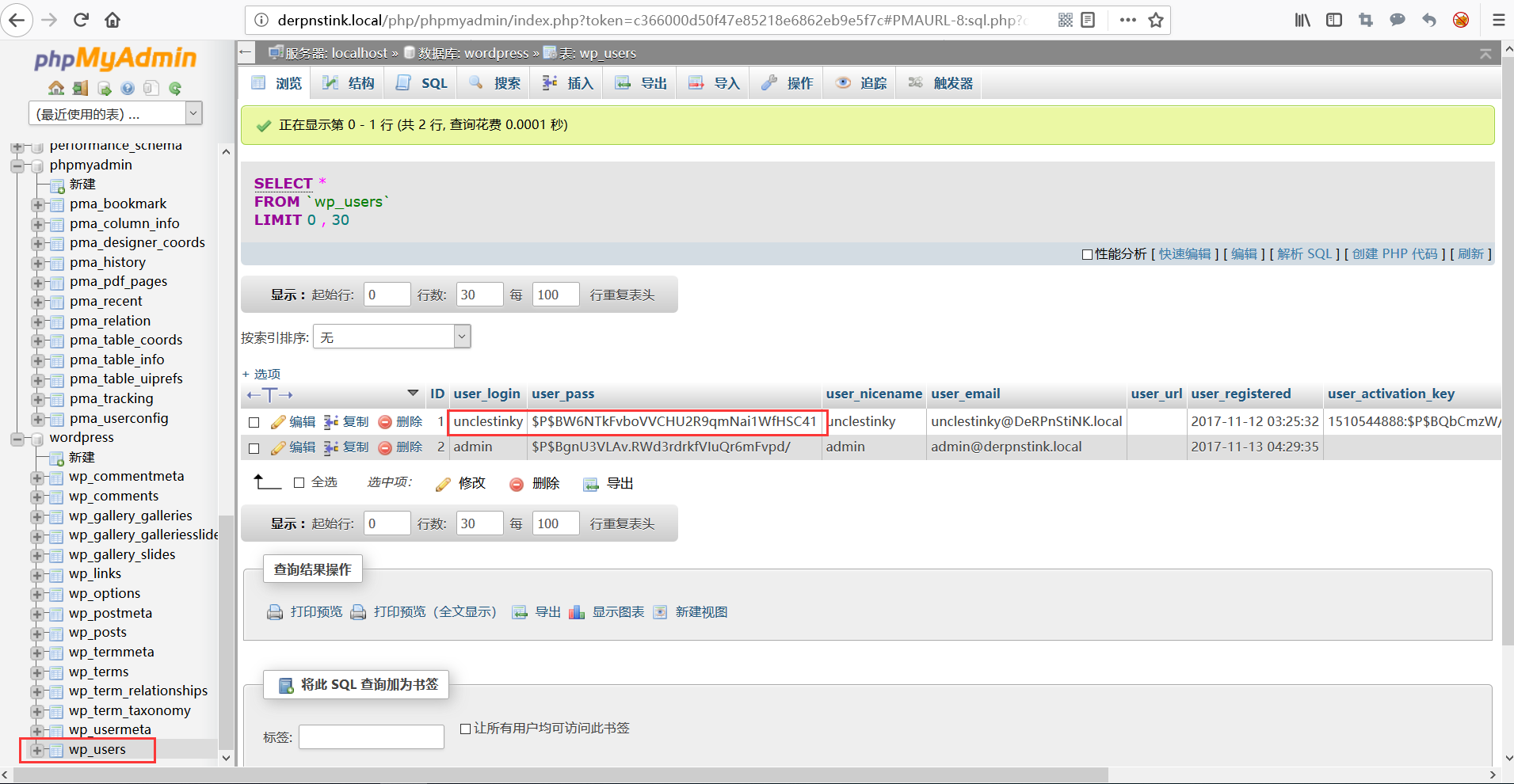Image resolution: width=1514 pixels, height=784 pixels.
Task: Click the print preview printer icon
Action: point(275,612)
